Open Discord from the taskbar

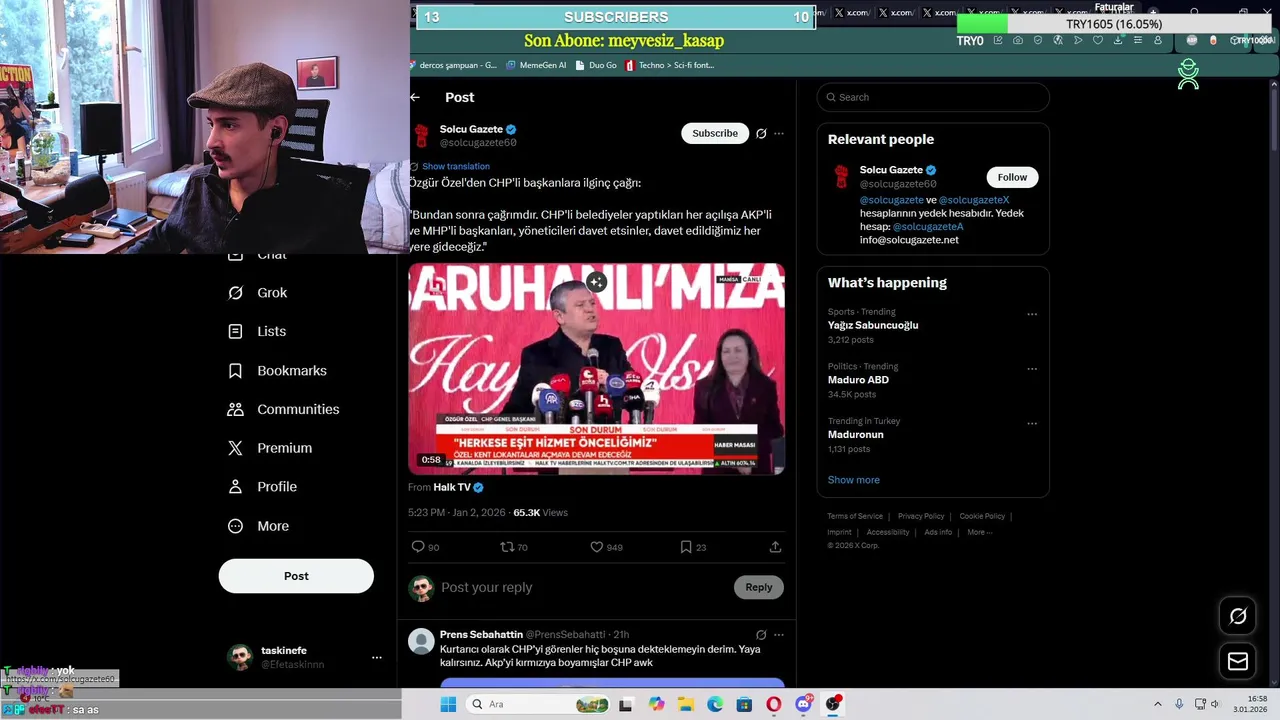pyautogui.click(x=803, y=704)
